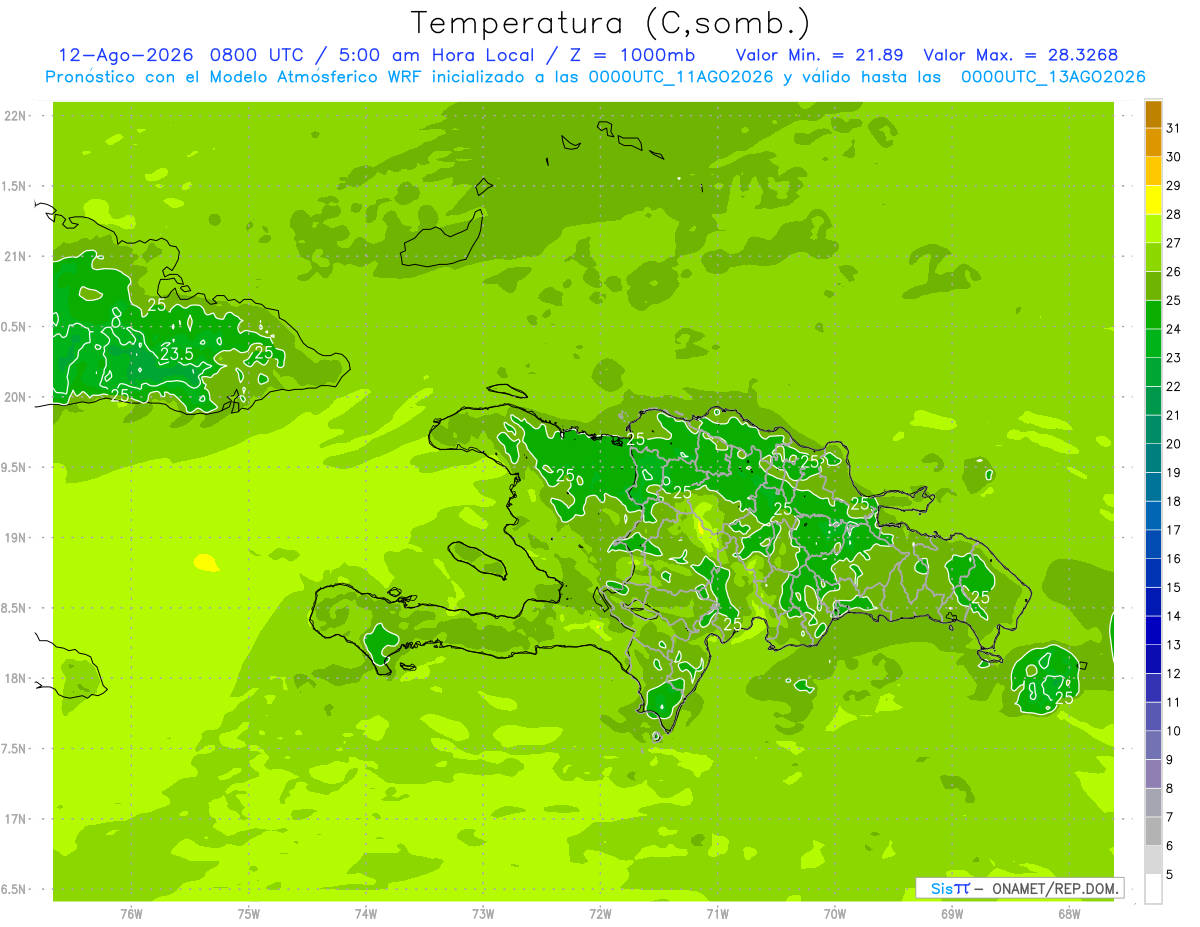
Task: Click the "23.5" contour label over Cuba
Action: [x=177, y=353]
